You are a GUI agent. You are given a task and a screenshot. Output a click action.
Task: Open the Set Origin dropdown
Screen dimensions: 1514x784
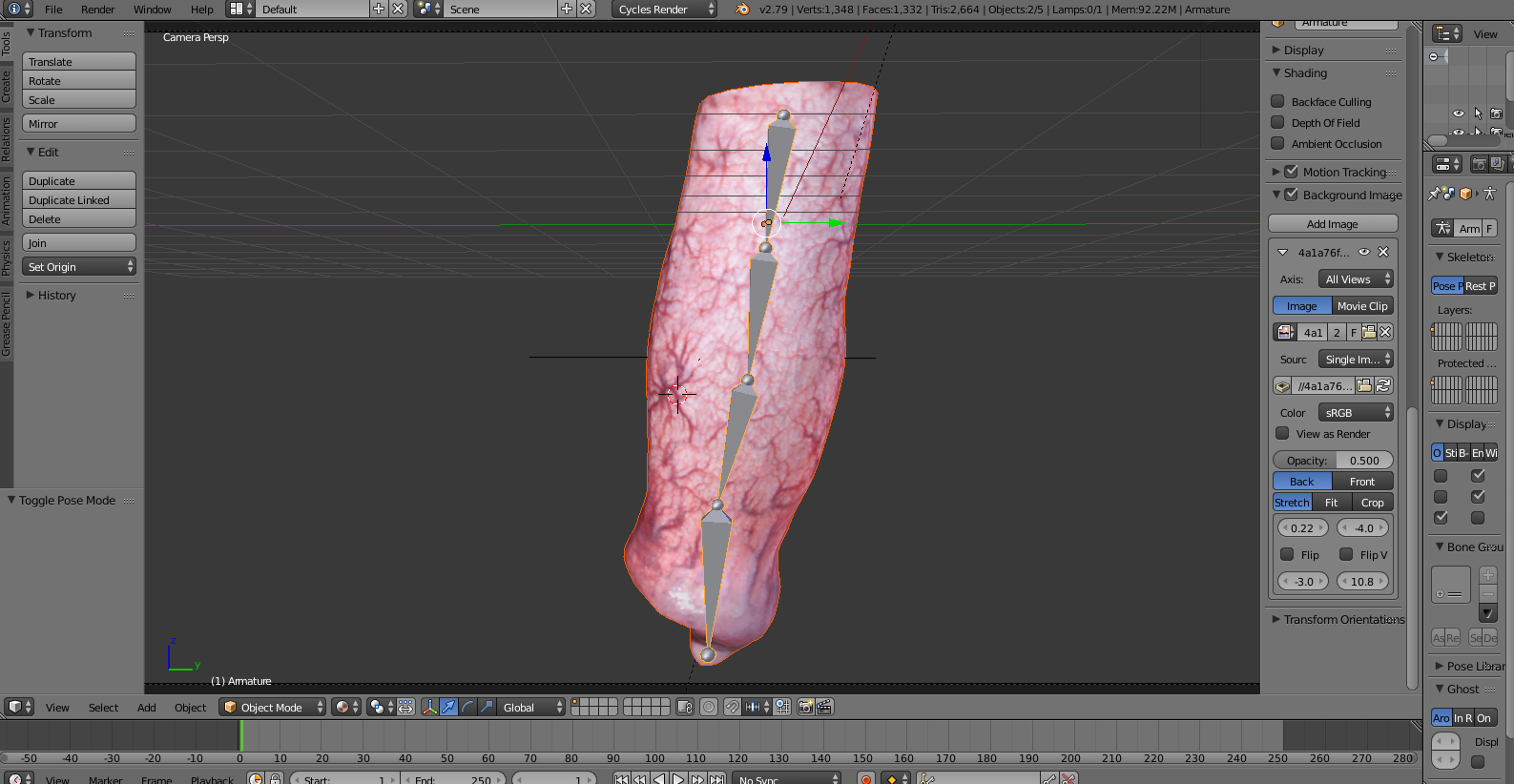tap(79, 267)
